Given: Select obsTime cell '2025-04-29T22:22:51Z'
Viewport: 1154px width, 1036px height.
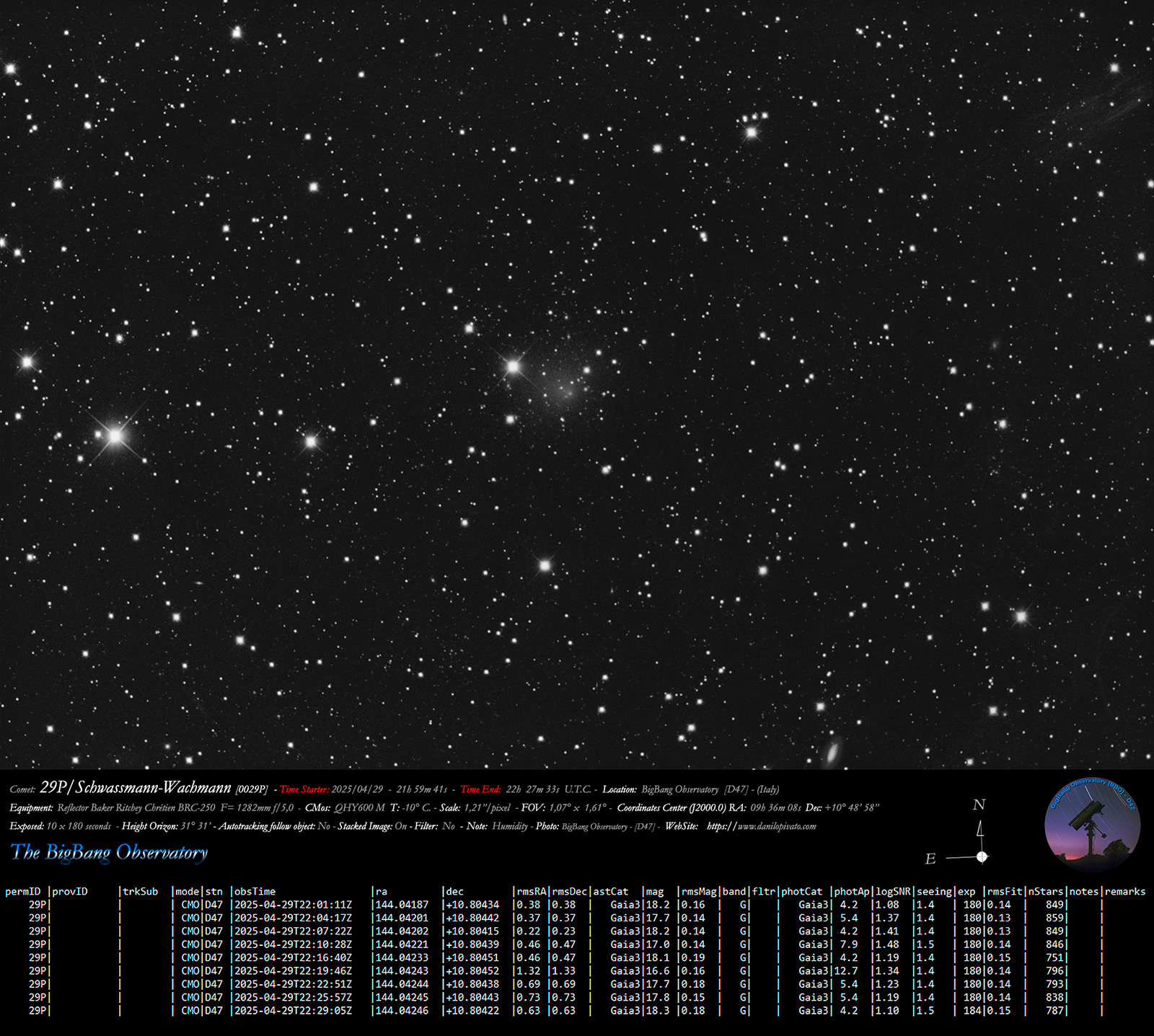Looking at the screenshot, I should click(x=294, y=984).
